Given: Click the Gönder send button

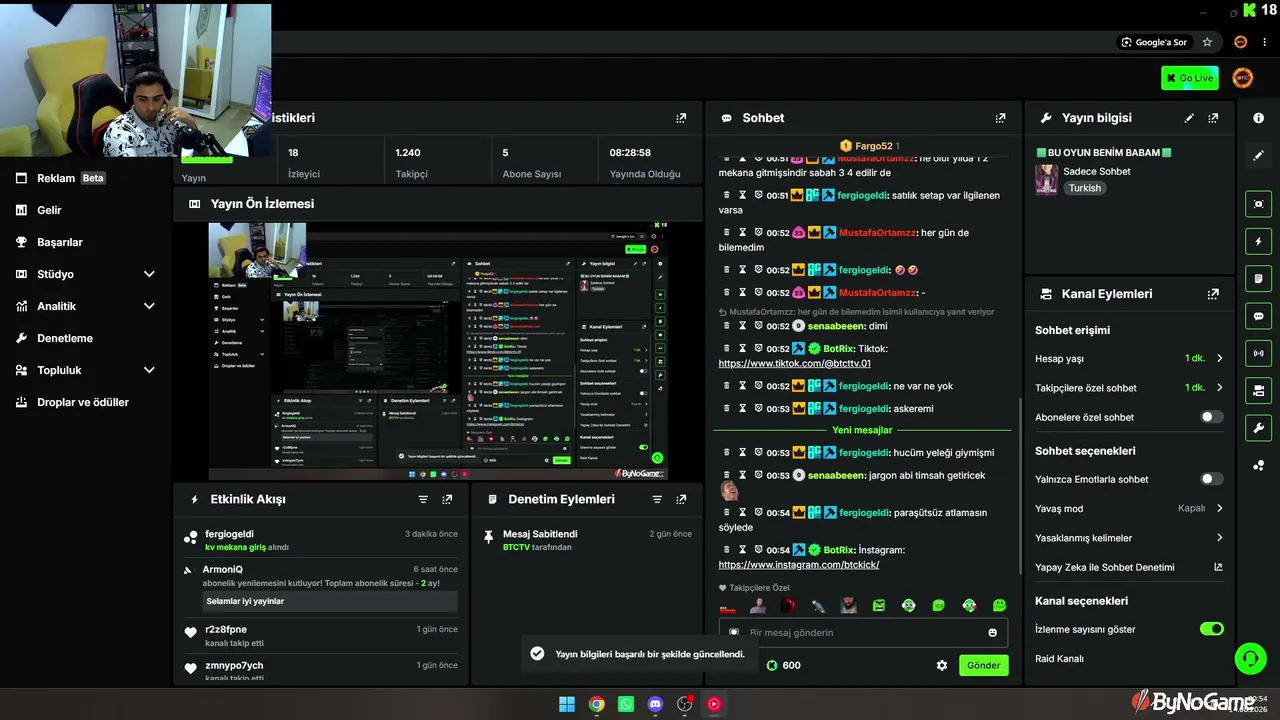Looking at the screenshot, I should click(983, 665).
